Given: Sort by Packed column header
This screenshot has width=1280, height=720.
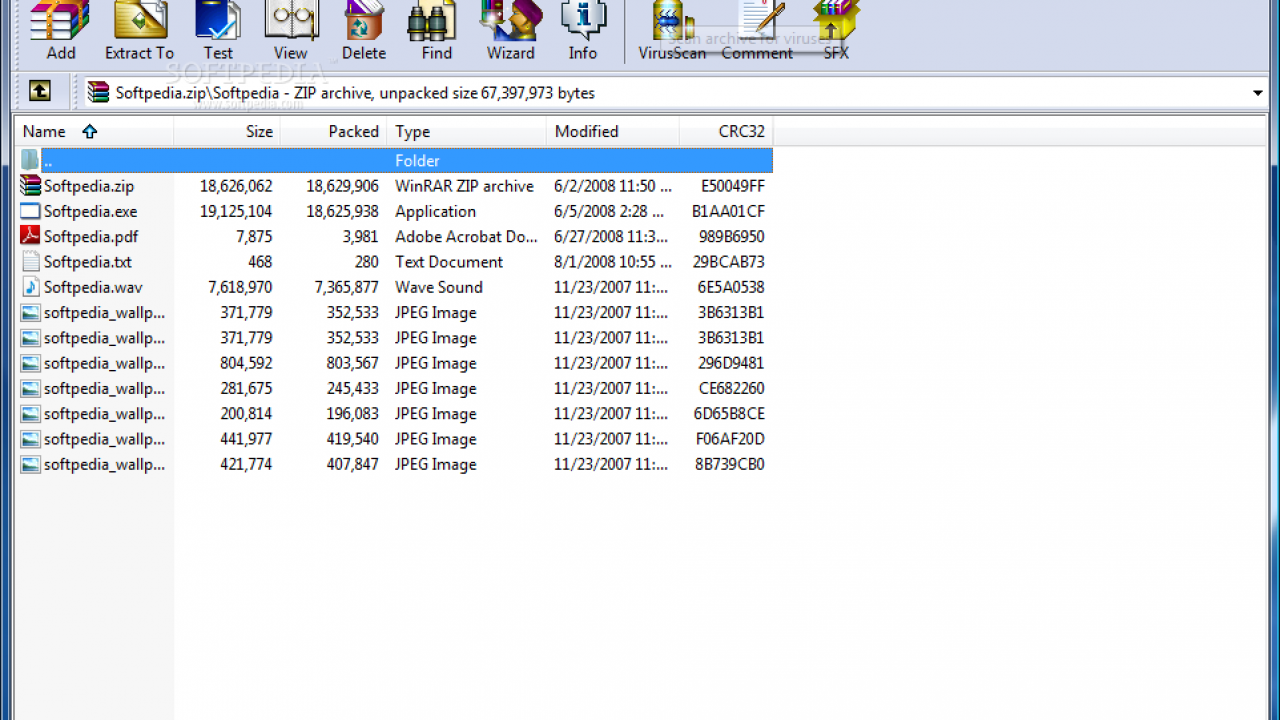Looking at the screenshot, I should tap(334, 131).
